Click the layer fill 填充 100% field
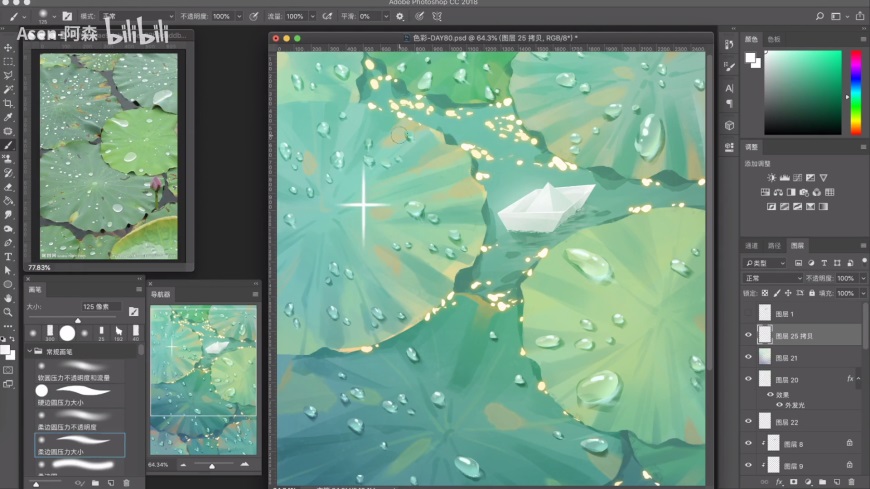Screen dimensions: 870x489 point(846,293)
